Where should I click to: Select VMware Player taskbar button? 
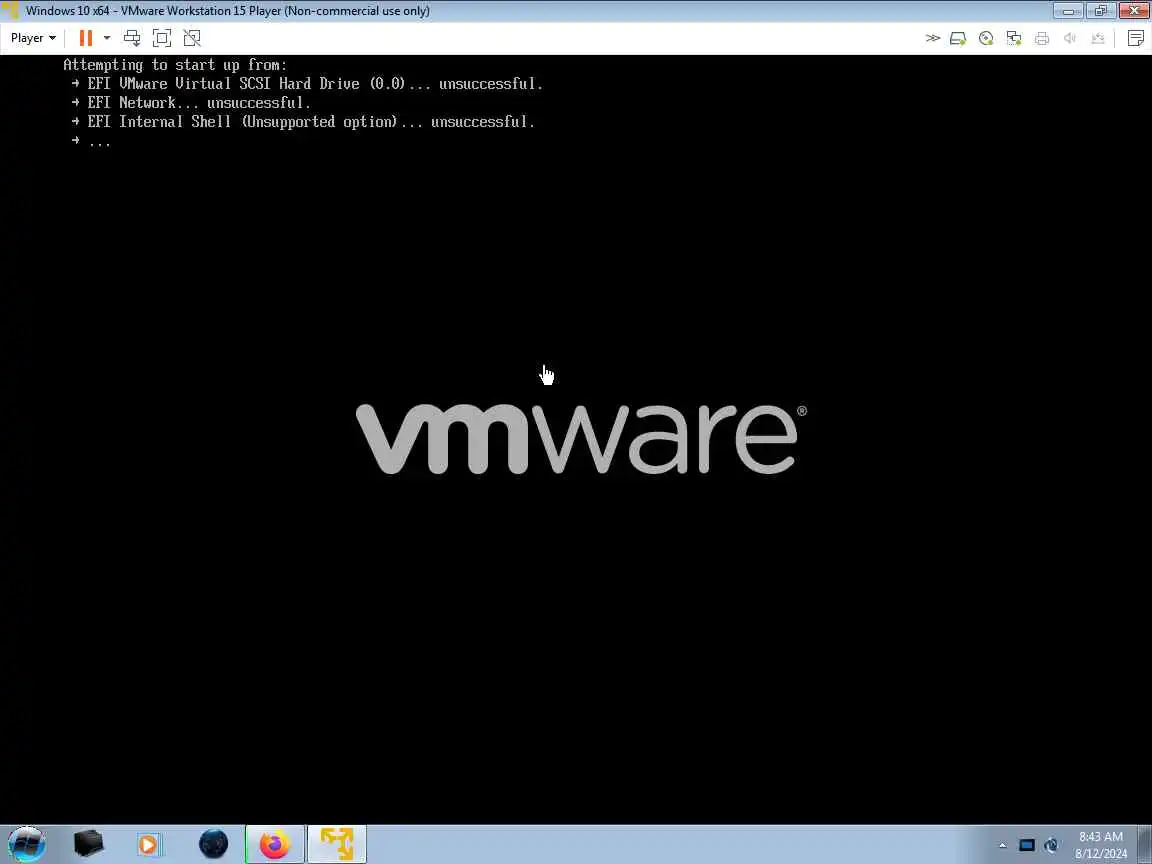[x=336, y=844]
